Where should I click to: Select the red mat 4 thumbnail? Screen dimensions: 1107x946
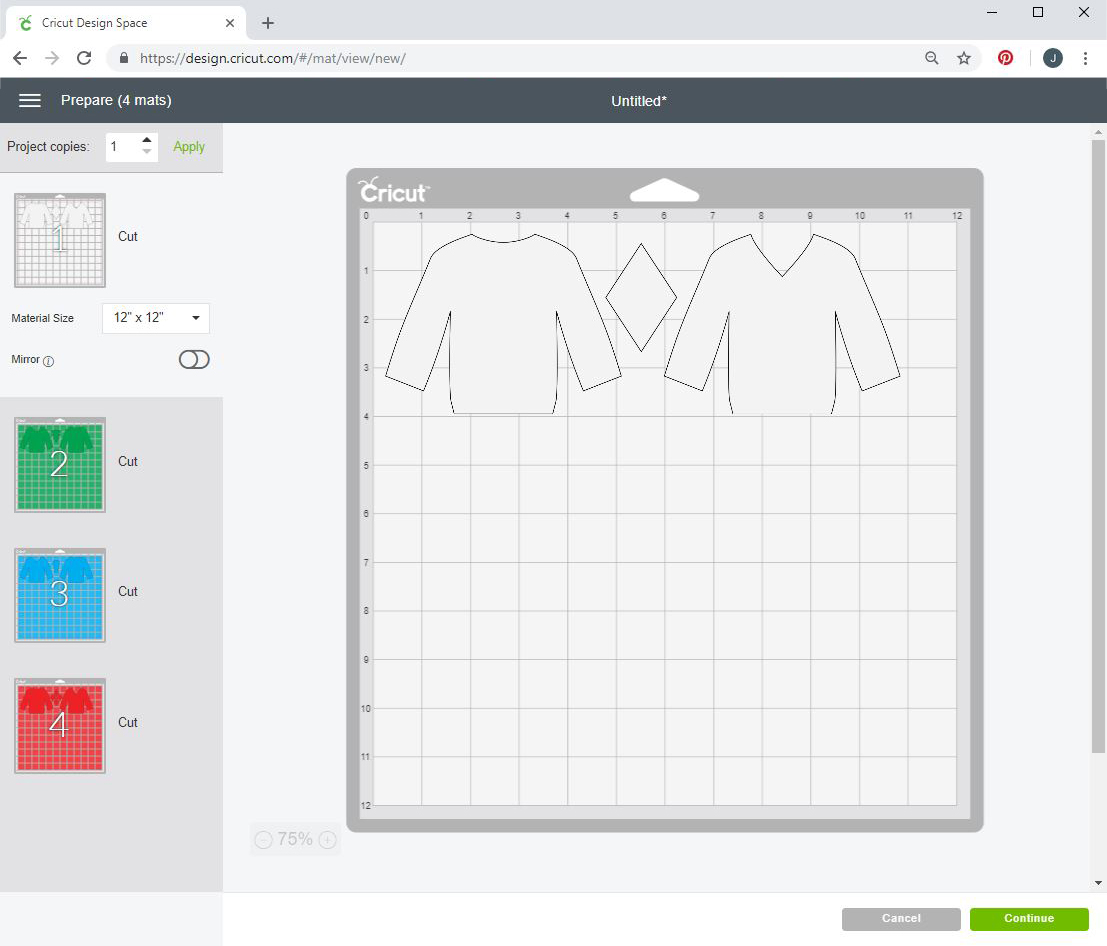tap(60, 726)
